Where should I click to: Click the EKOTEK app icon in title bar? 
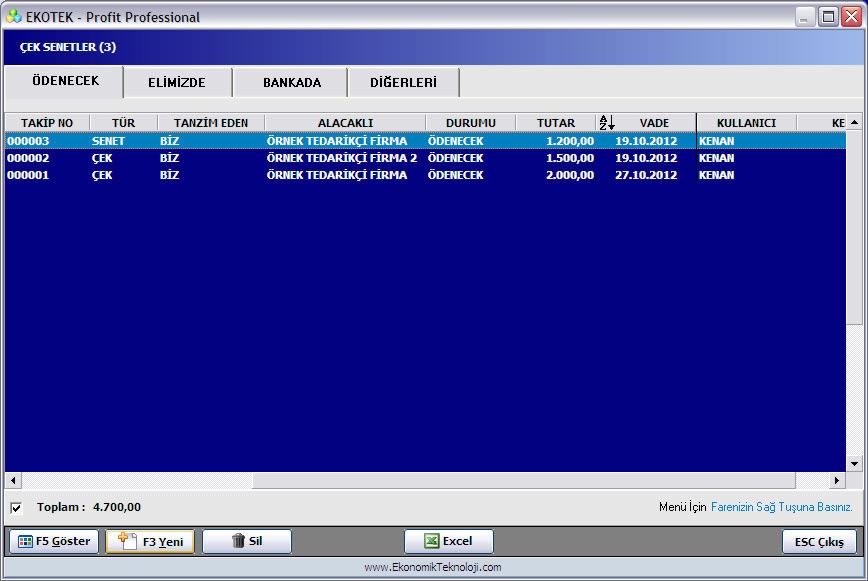[x=14, y=17]
